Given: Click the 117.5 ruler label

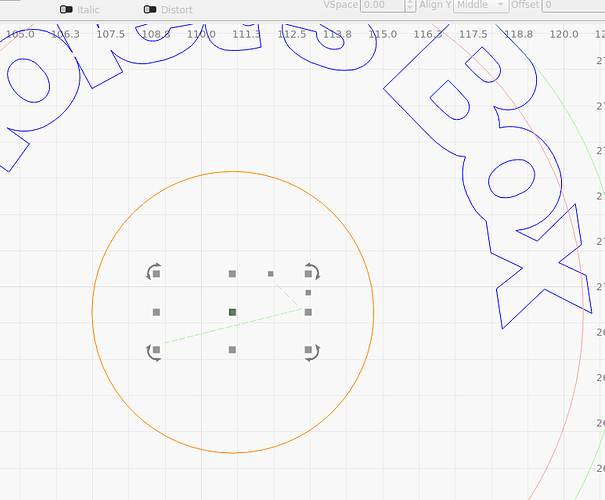Looking at the screenshot, I should [473, 34].
